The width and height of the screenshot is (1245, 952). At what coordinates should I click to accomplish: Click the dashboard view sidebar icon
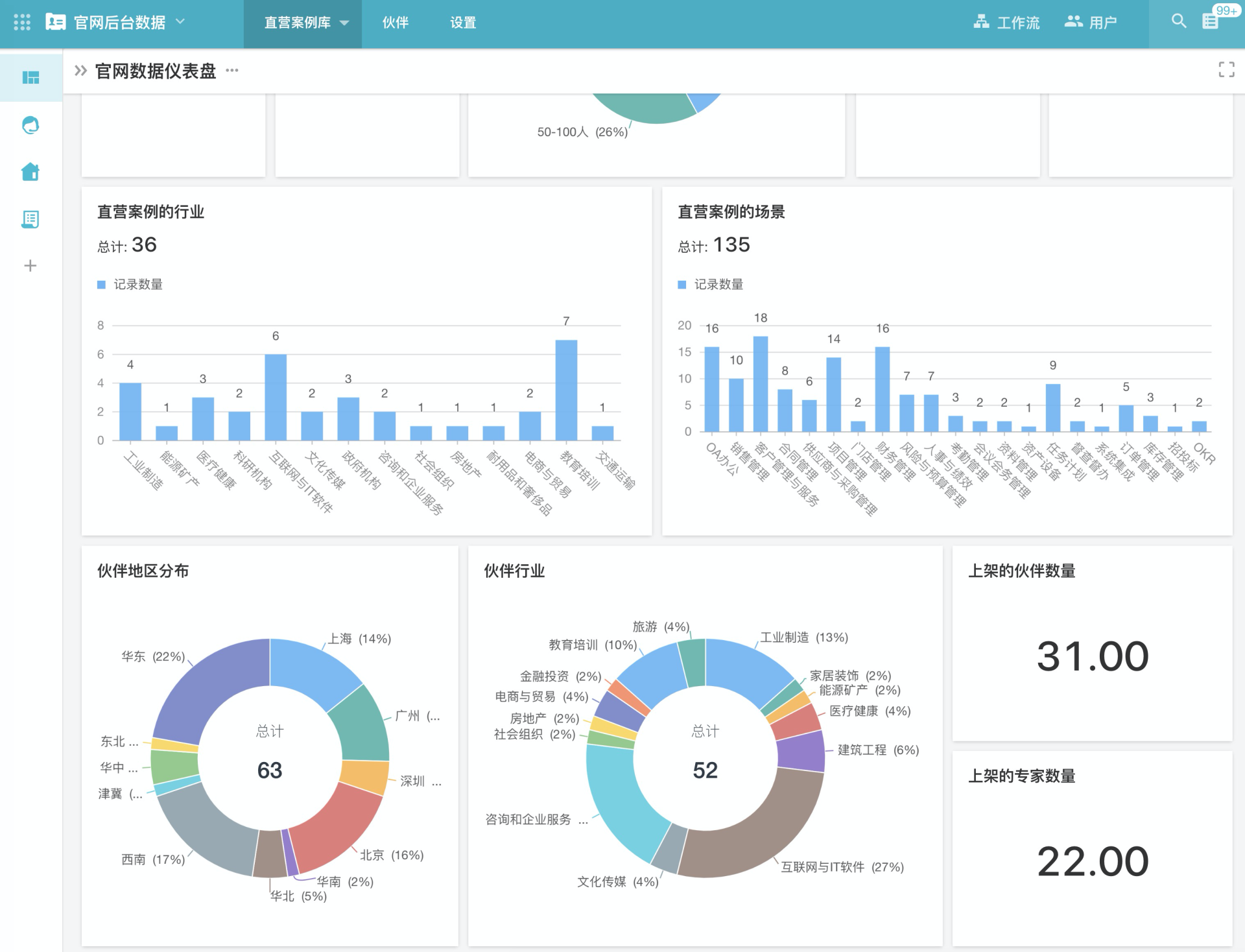(x=30, y=78)
